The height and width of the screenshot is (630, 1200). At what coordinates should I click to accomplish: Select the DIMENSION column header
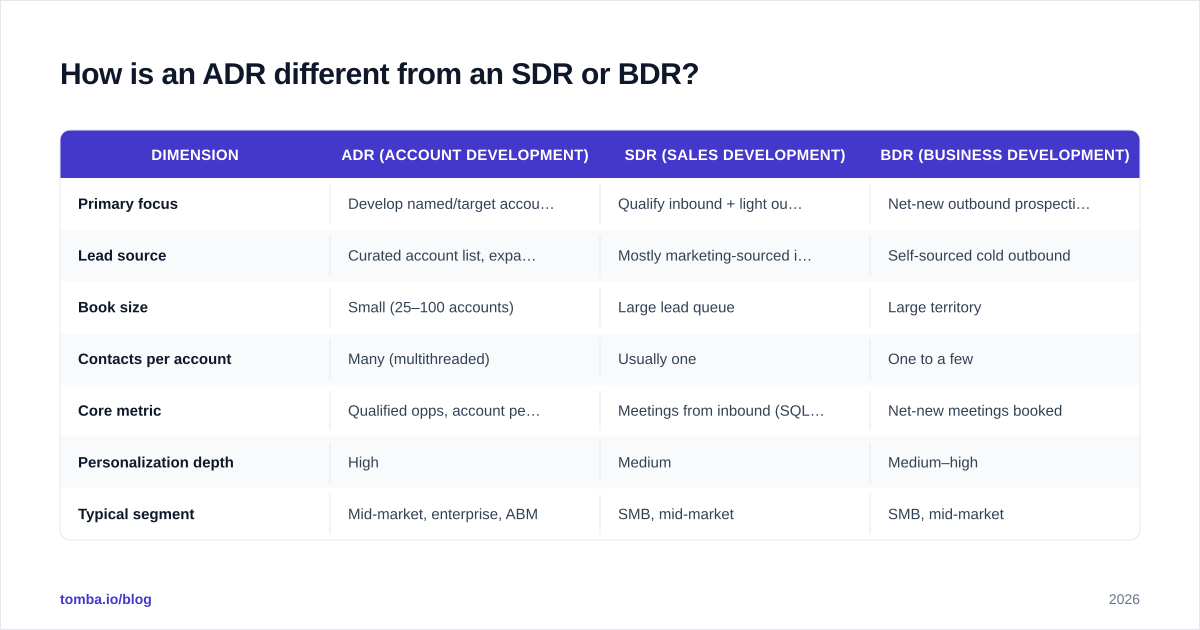(195, 155)
